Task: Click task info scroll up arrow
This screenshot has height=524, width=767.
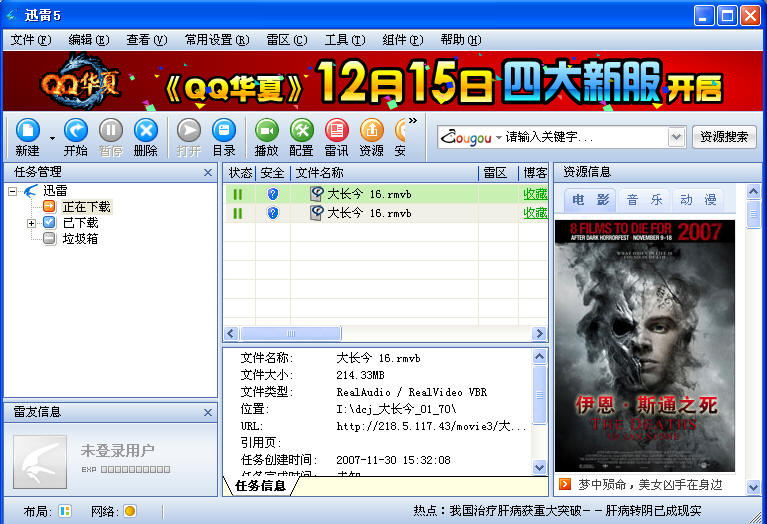Action: 539,356
